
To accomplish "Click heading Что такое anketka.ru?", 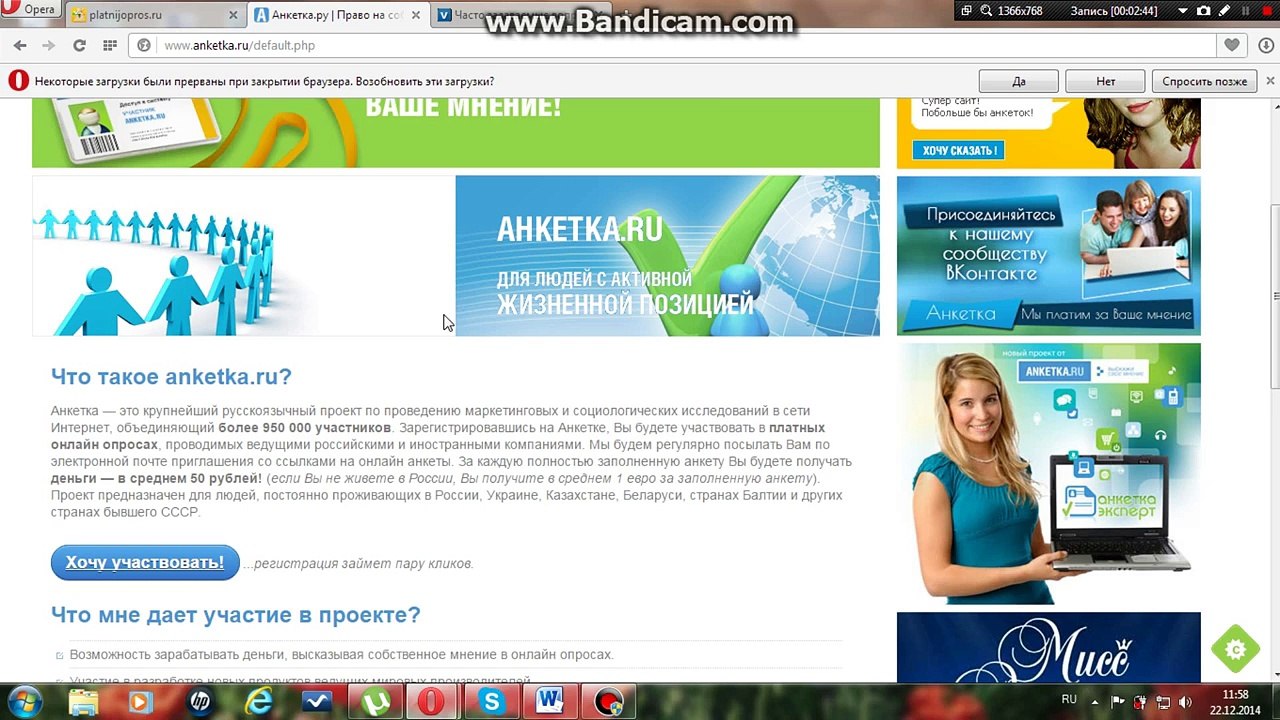I will coord(171,377).
